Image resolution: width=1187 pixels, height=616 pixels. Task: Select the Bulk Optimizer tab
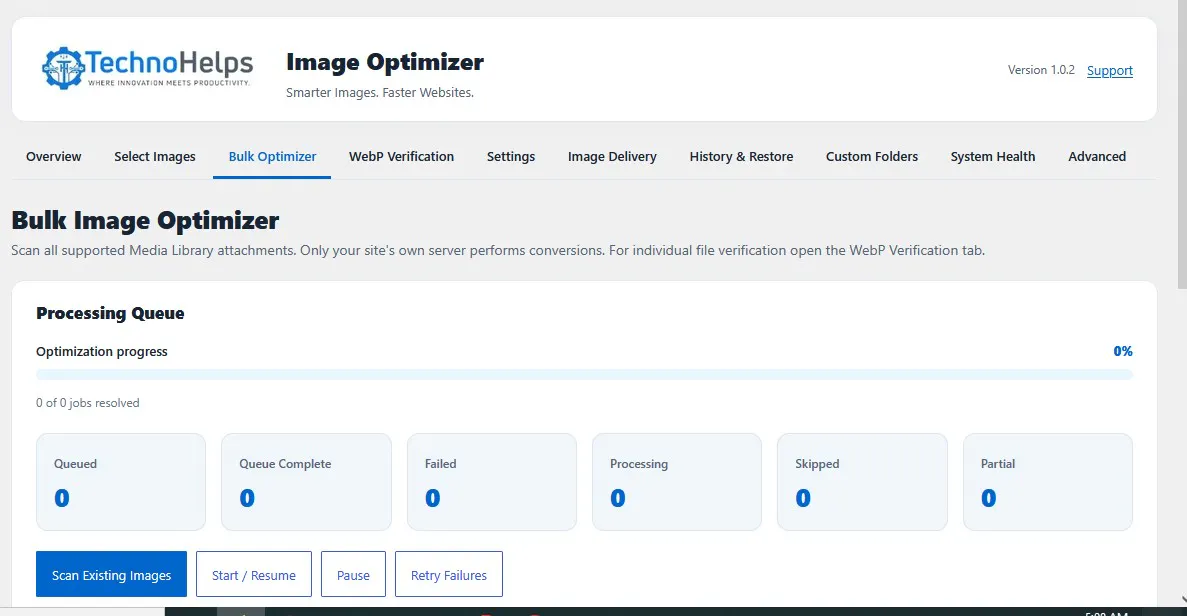273,157
